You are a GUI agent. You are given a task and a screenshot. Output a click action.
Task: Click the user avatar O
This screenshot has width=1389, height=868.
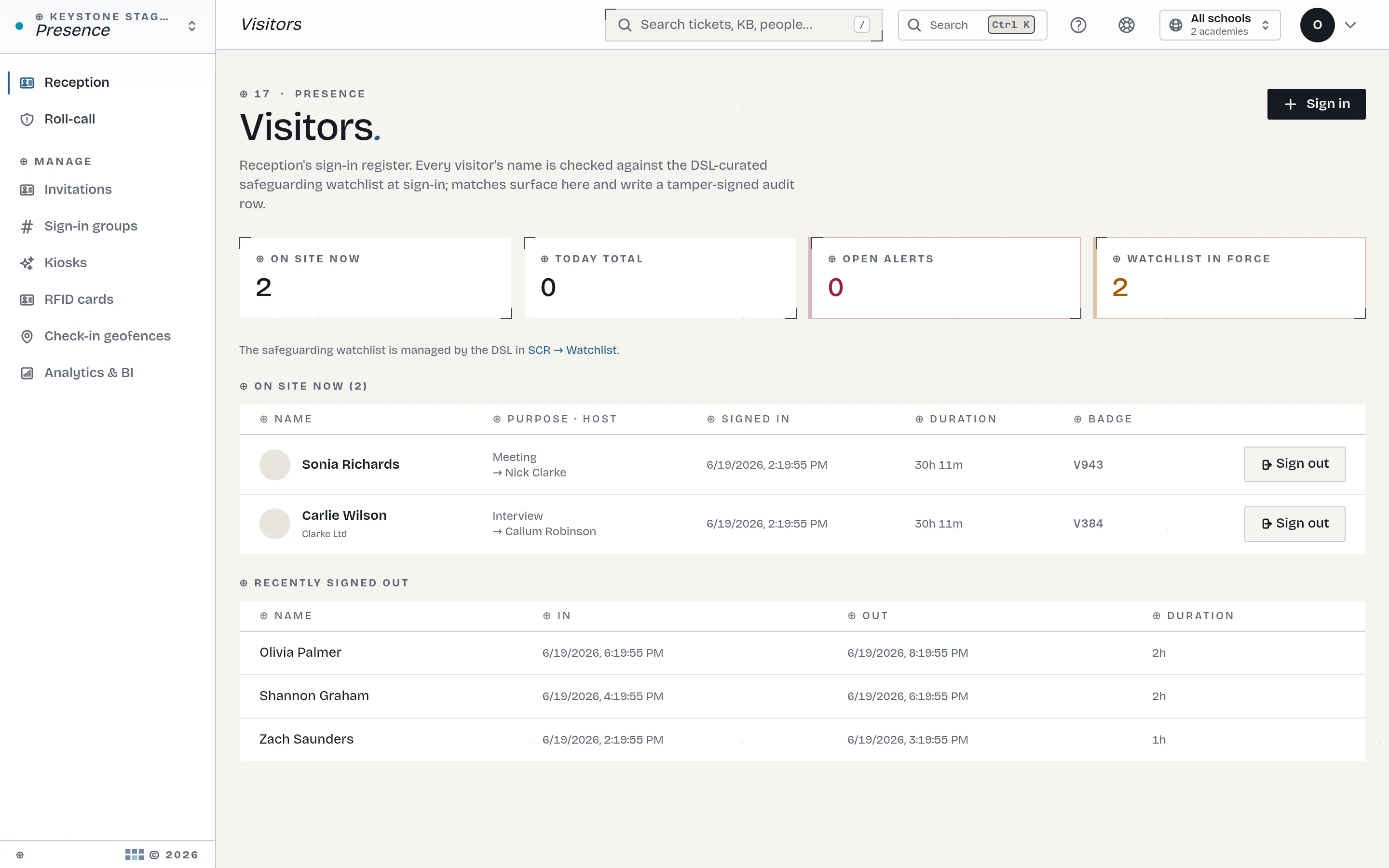coord(1317,25)
